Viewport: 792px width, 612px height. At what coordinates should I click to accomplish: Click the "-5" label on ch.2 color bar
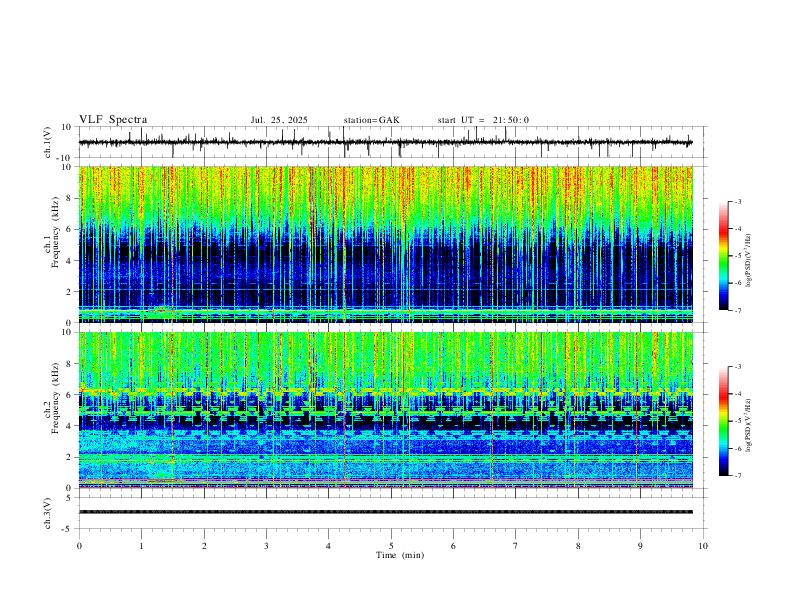coord(738,421)
